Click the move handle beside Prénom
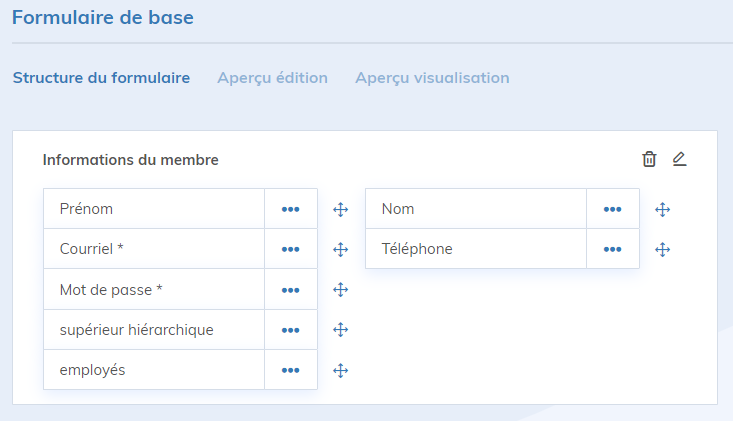The height and width of the screenshot is (421, 733). 340,210
